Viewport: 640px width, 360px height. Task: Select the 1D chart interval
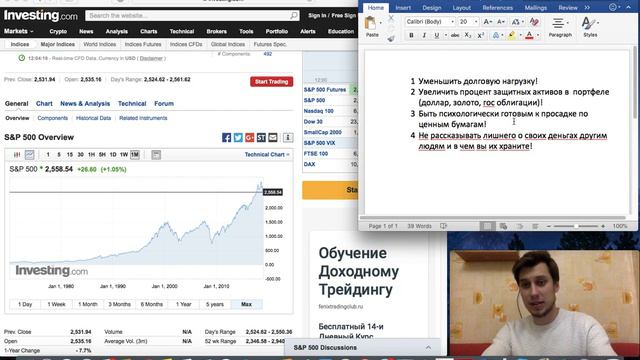click(x=113, y=155)
